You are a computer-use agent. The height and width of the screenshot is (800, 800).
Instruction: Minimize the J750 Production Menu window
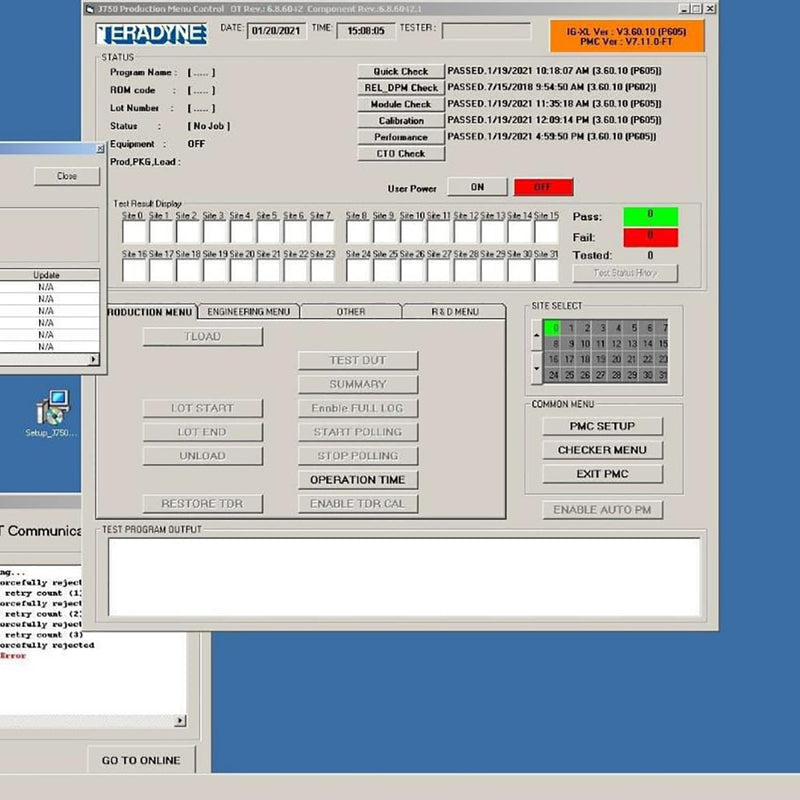pyautogui.click(x=685, y=9)
